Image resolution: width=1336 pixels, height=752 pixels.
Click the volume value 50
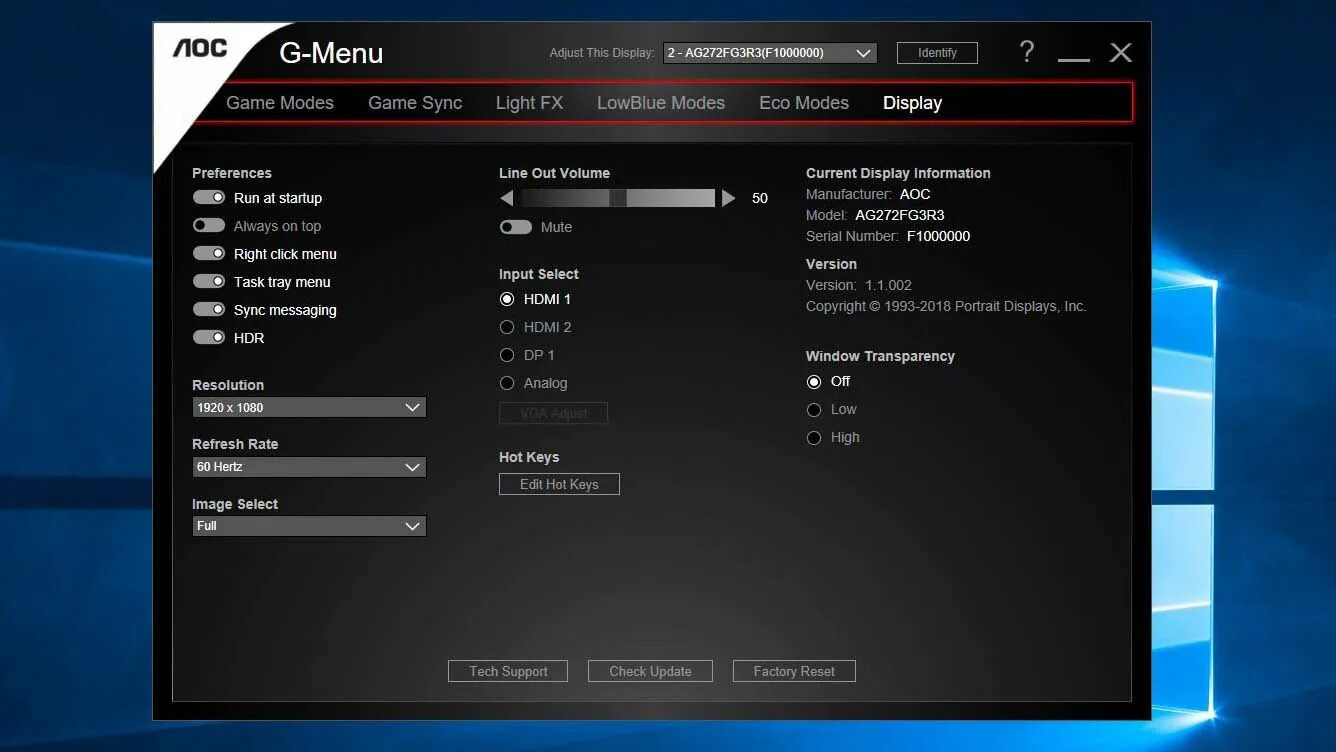(x=760, y=198)
